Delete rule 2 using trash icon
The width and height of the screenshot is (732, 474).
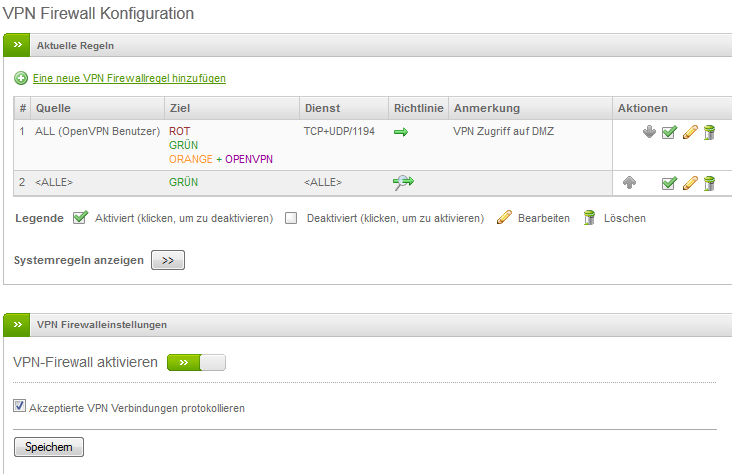point(709,182)
